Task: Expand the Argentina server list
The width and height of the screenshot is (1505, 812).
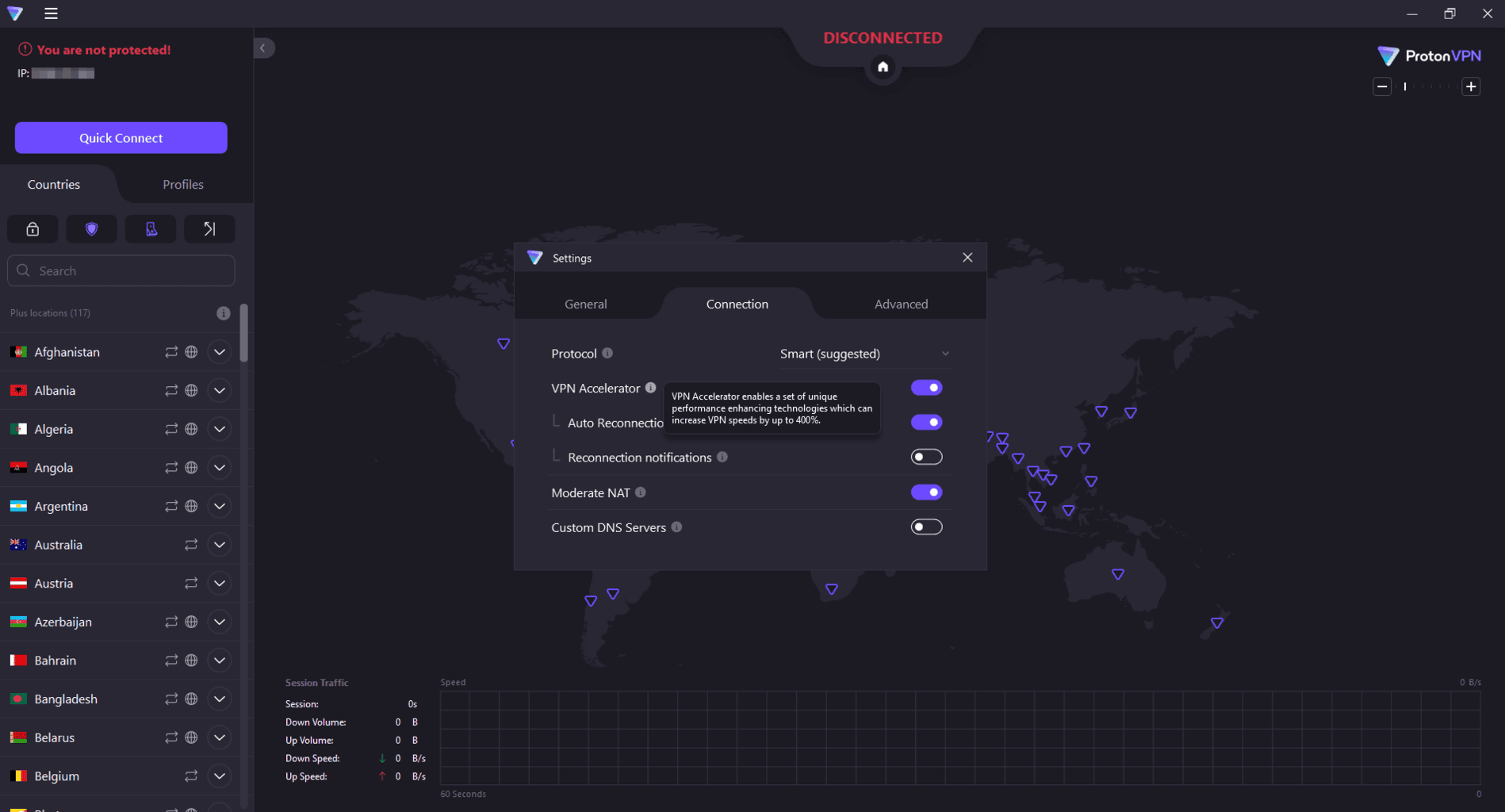Action: (220, 506)
